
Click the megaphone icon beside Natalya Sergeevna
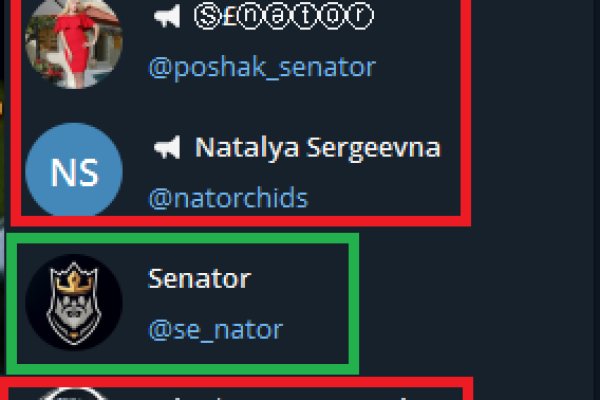[166, 148]
